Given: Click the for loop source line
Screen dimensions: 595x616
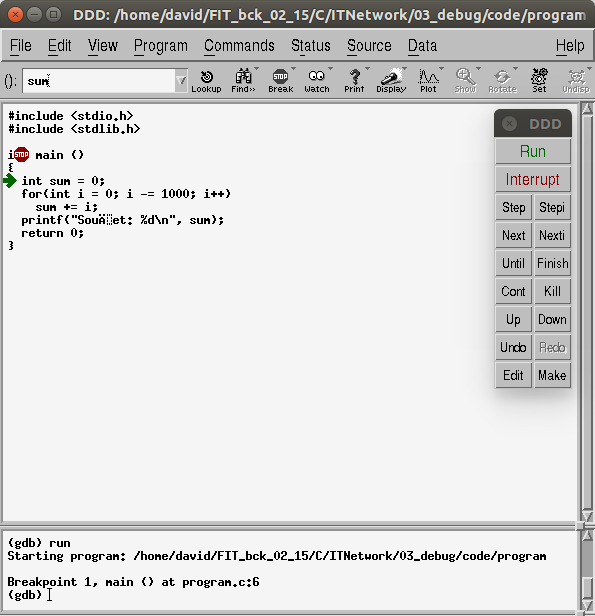Looking at the screenshot, I should 126,194.
